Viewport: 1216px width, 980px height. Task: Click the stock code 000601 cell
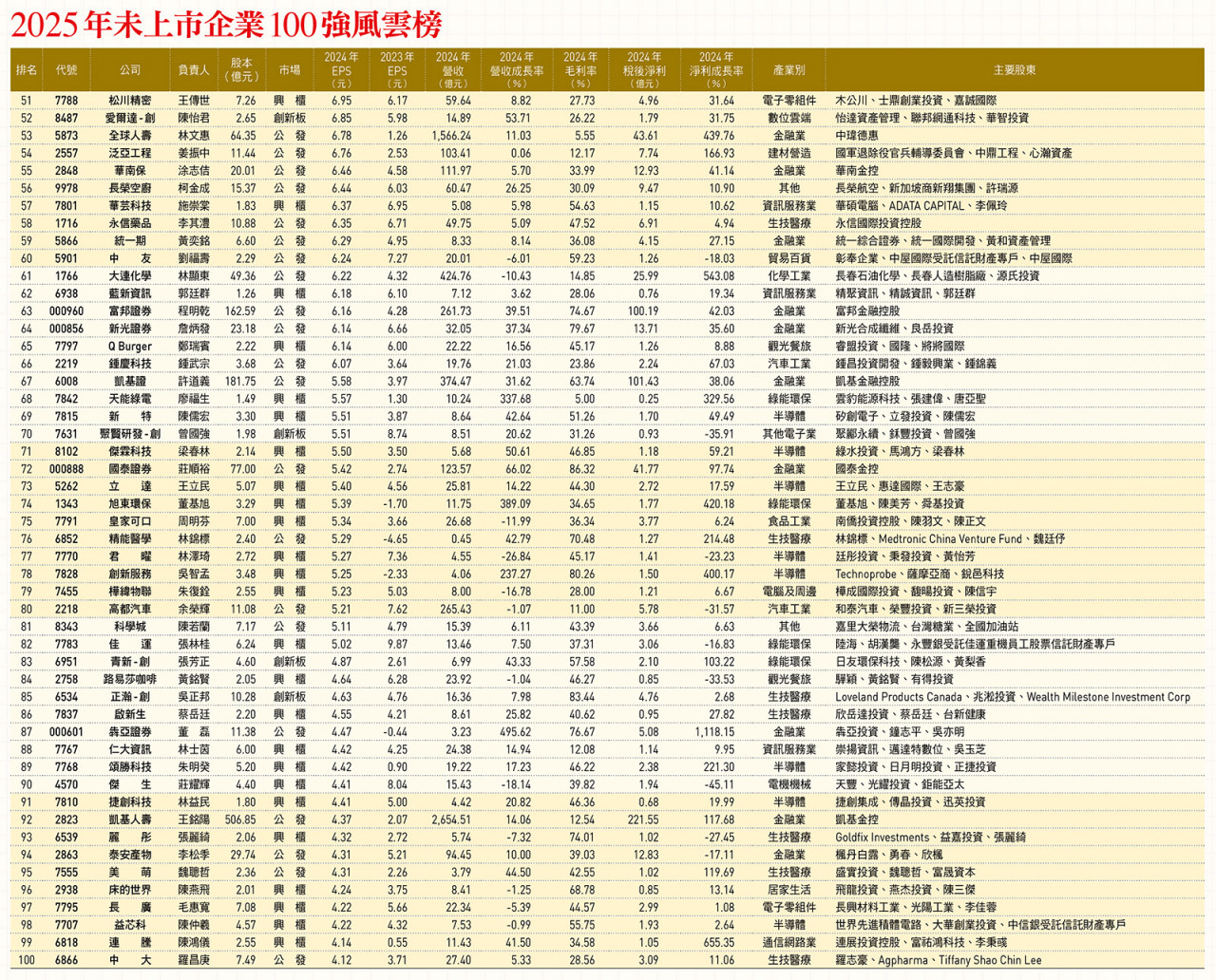coord(66,732)
